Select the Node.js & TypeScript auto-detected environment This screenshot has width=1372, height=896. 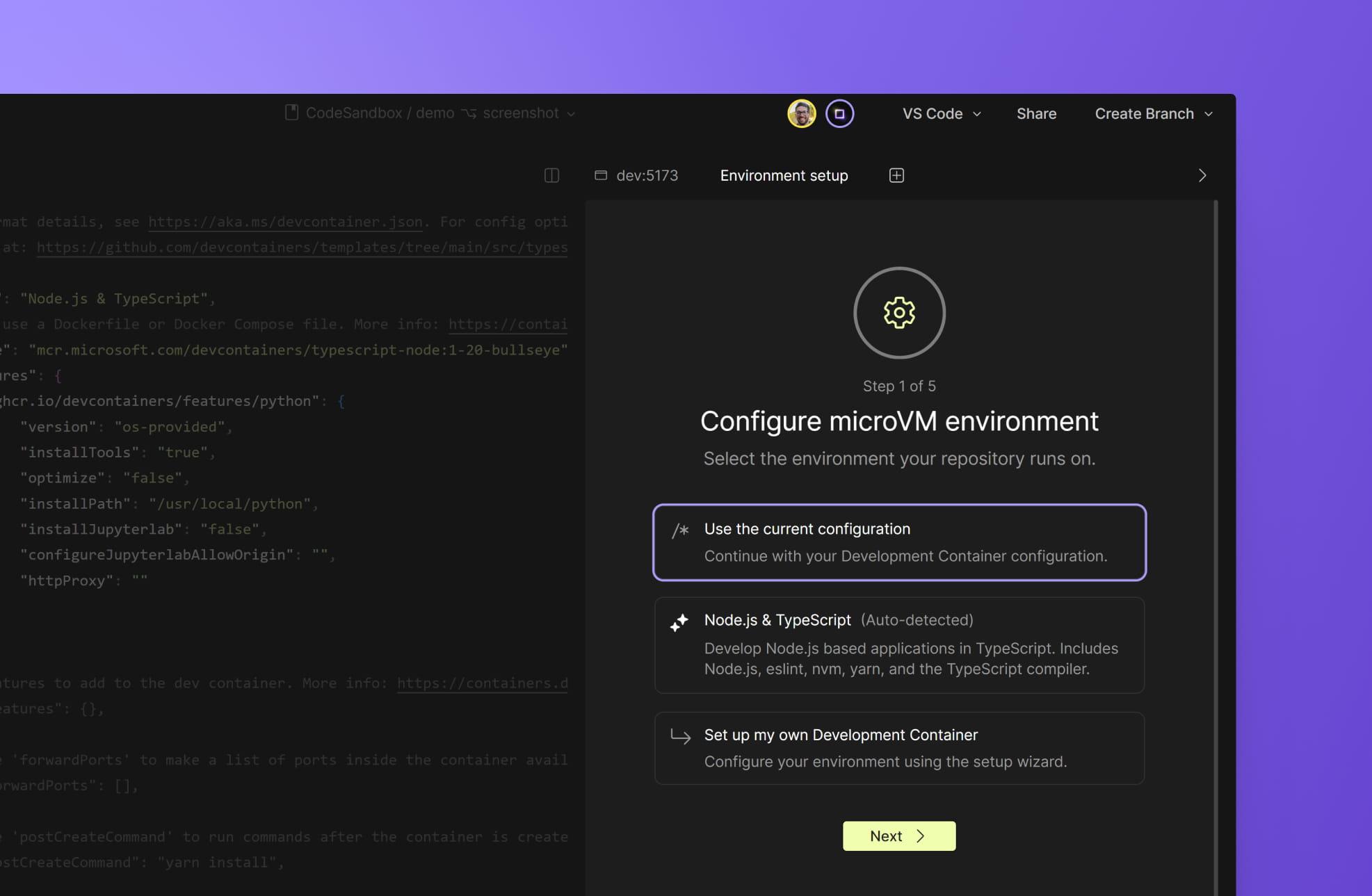click(899, 644)
